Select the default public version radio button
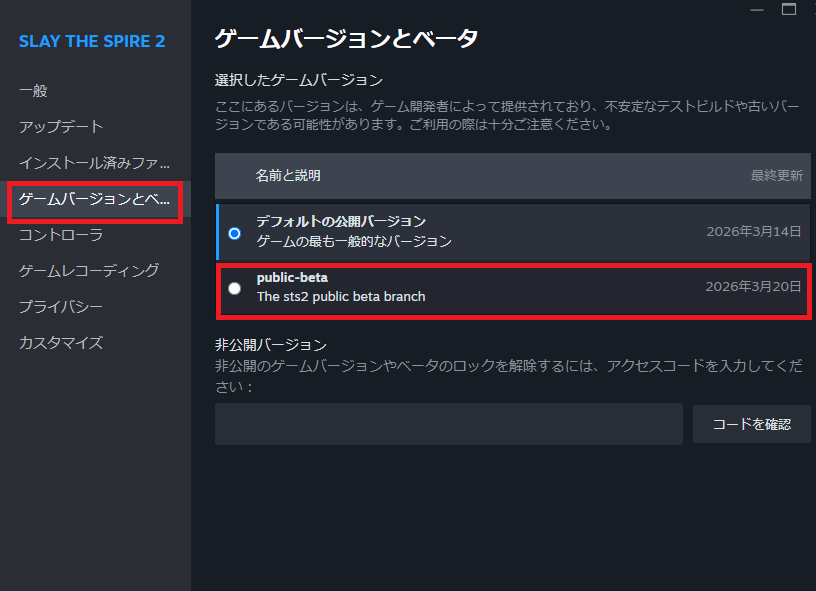Image resolution: width=816 pixels, height=591 pixels. [x=234, y=233]
